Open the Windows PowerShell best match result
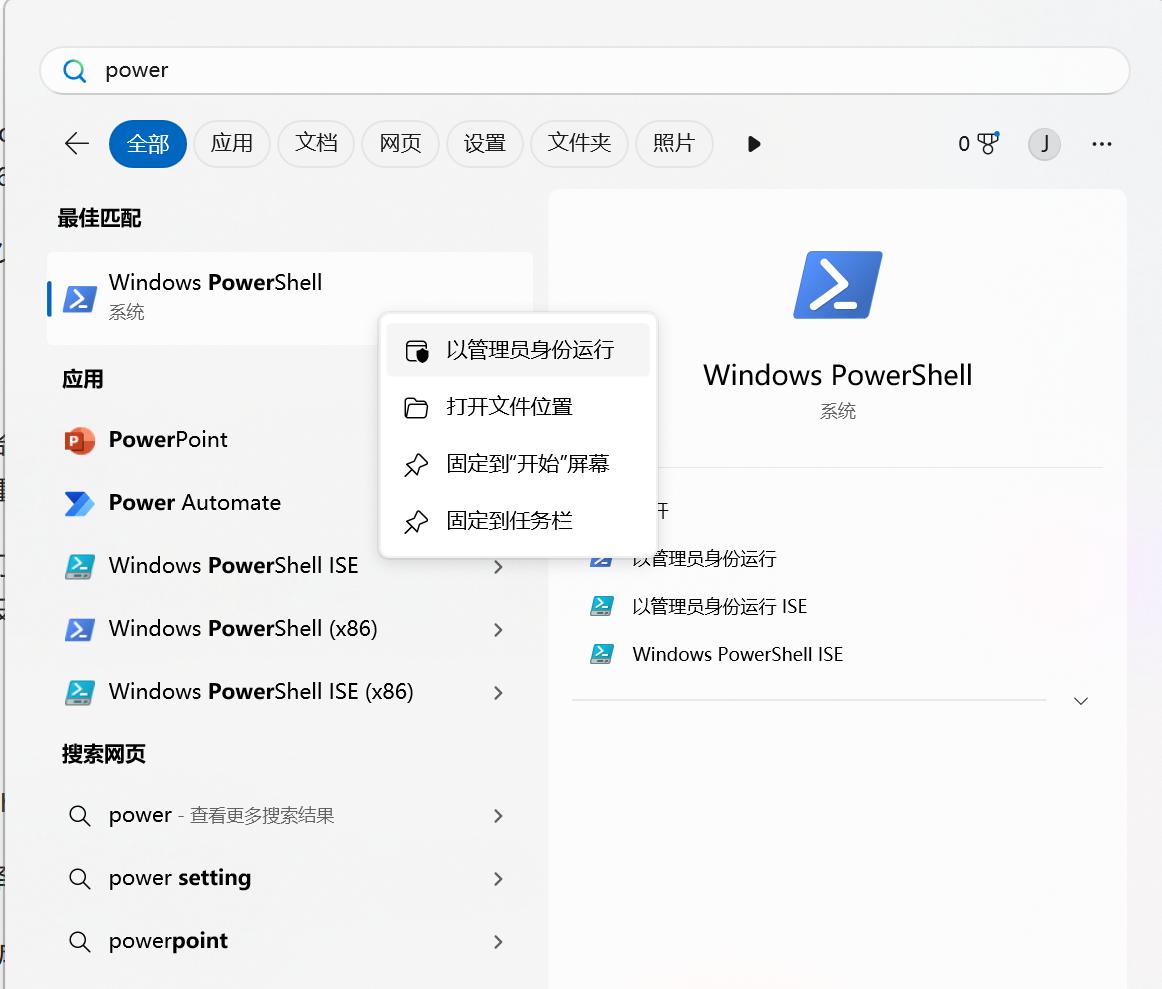Screen dimensions: 1162x989 [x=290, y=299]
